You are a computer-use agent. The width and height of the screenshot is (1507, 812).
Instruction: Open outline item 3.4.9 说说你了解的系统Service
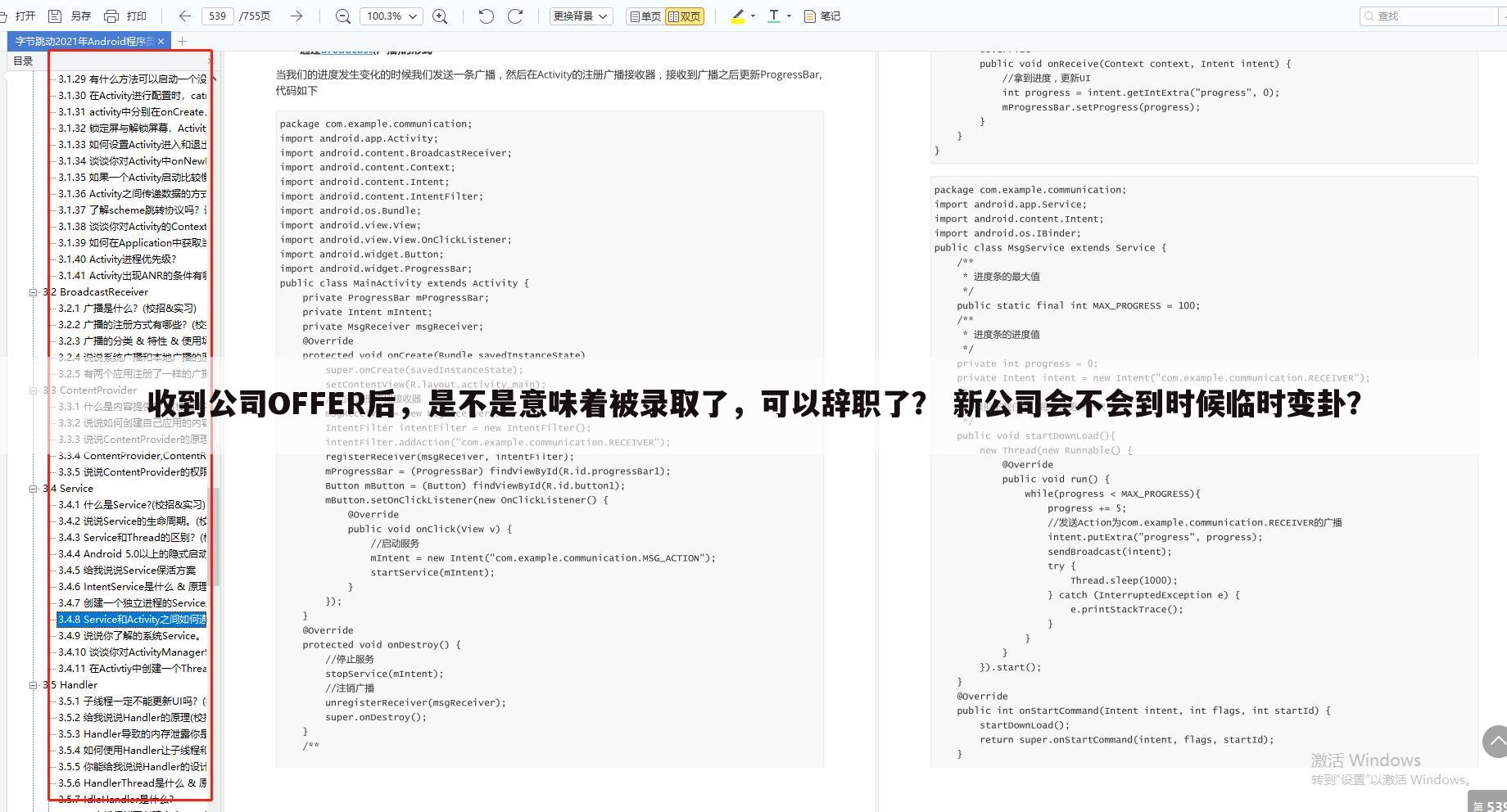(x=129, y=636)
